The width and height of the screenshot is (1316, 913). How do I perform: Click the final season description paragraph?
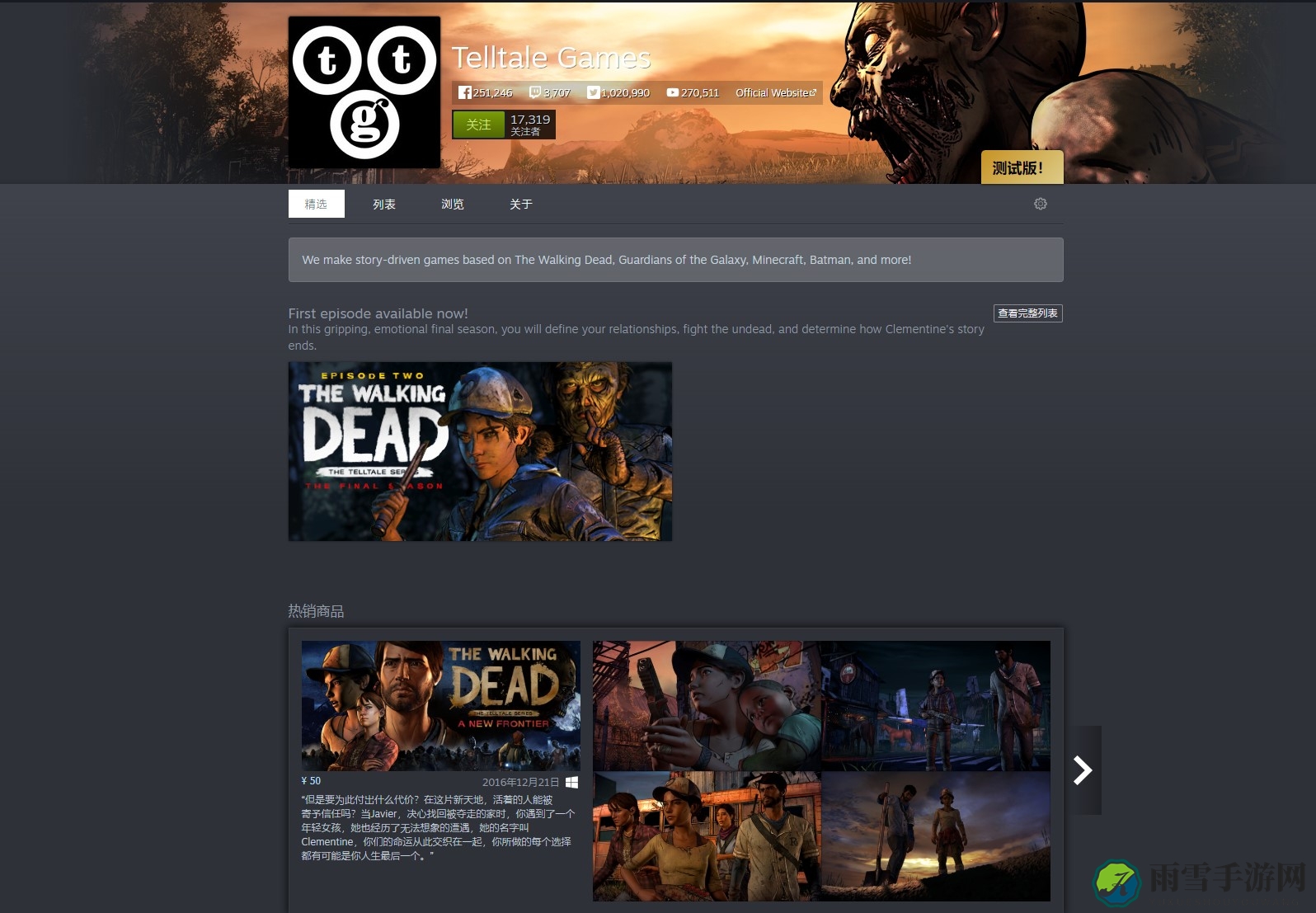637,337
